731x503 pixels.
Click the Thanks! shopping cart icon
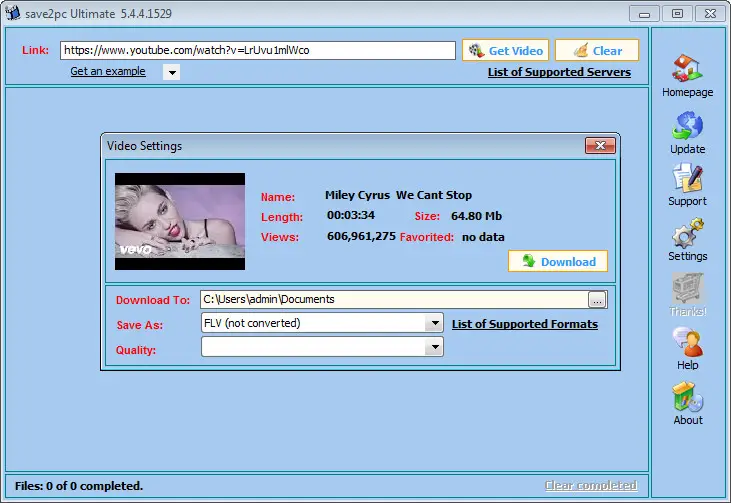point(687,288)
